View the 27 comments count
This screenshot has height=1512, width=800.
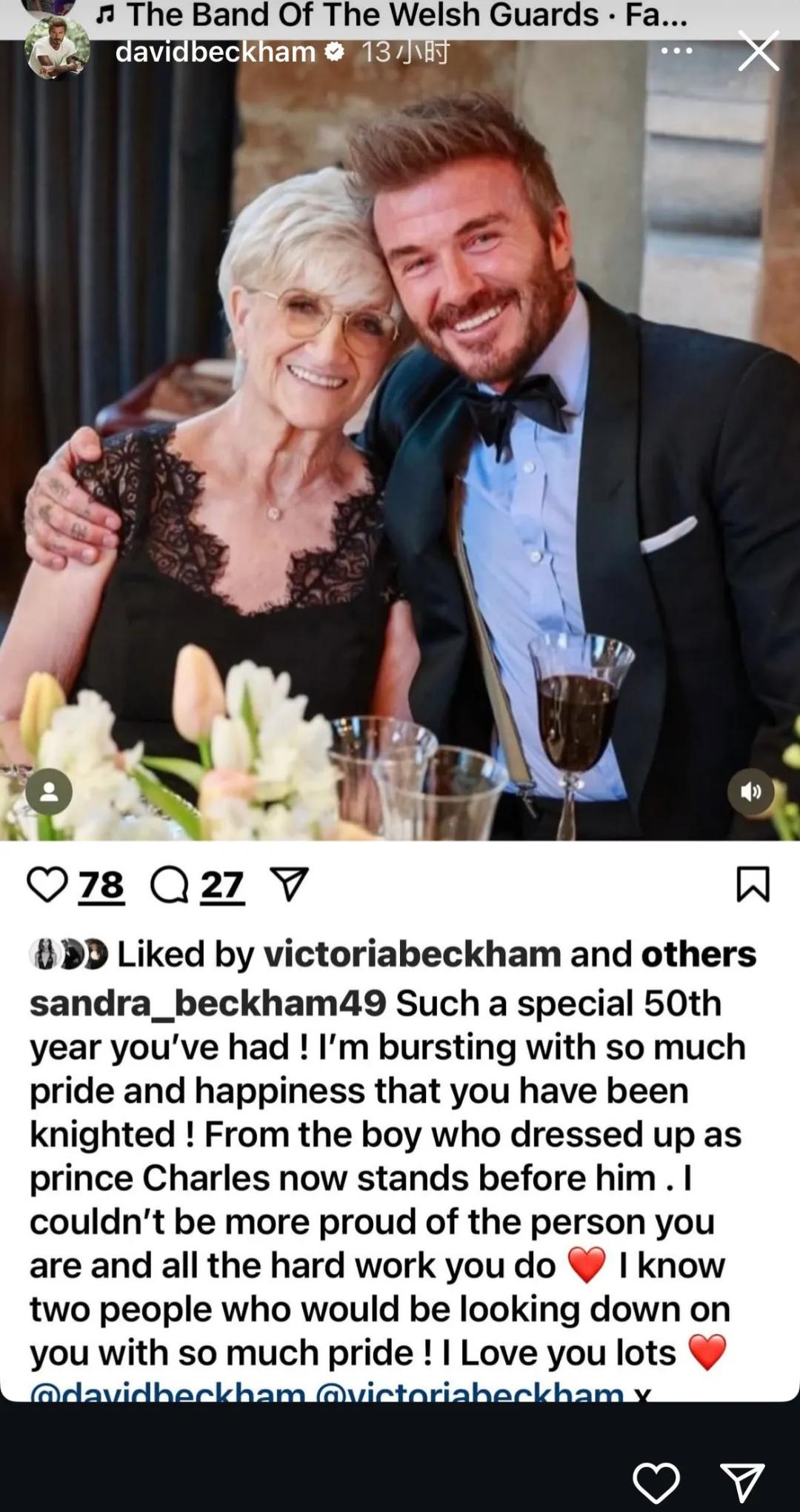222,886
